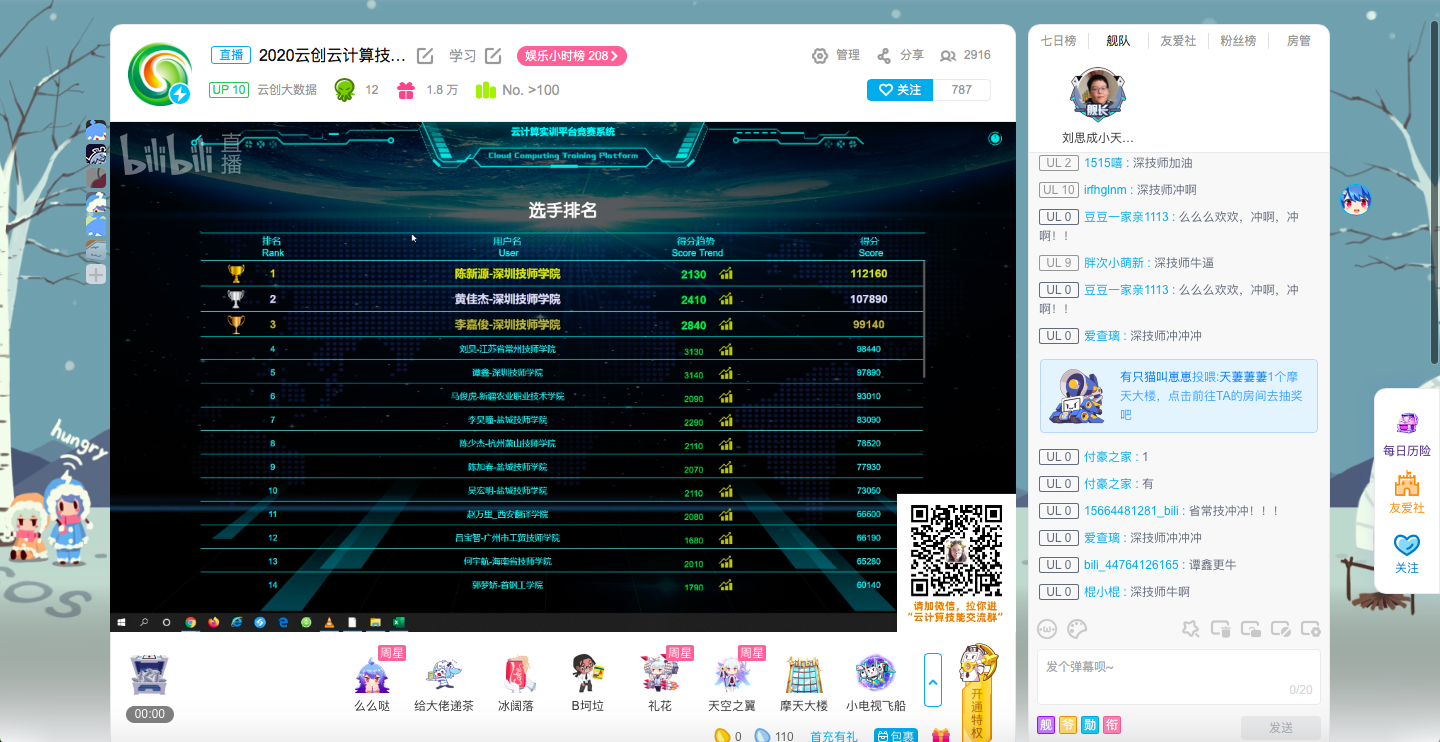This screenshot has height=742, width=1440.
Task: Open the 包裹 gift bag panel
Action: point(896,736)
